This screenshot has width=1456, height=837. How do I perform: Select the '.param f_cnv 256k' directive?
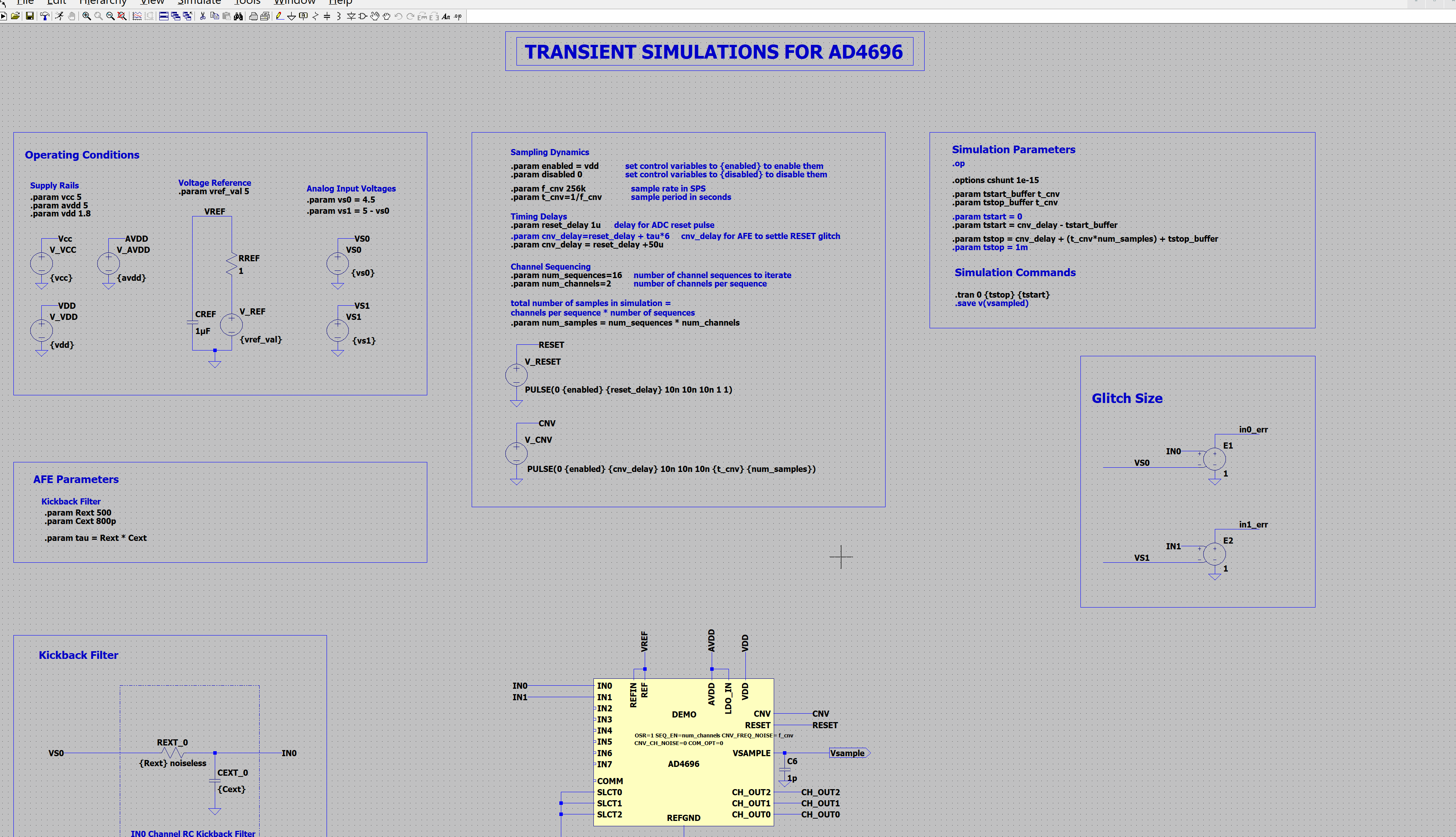tap(549, 188)
